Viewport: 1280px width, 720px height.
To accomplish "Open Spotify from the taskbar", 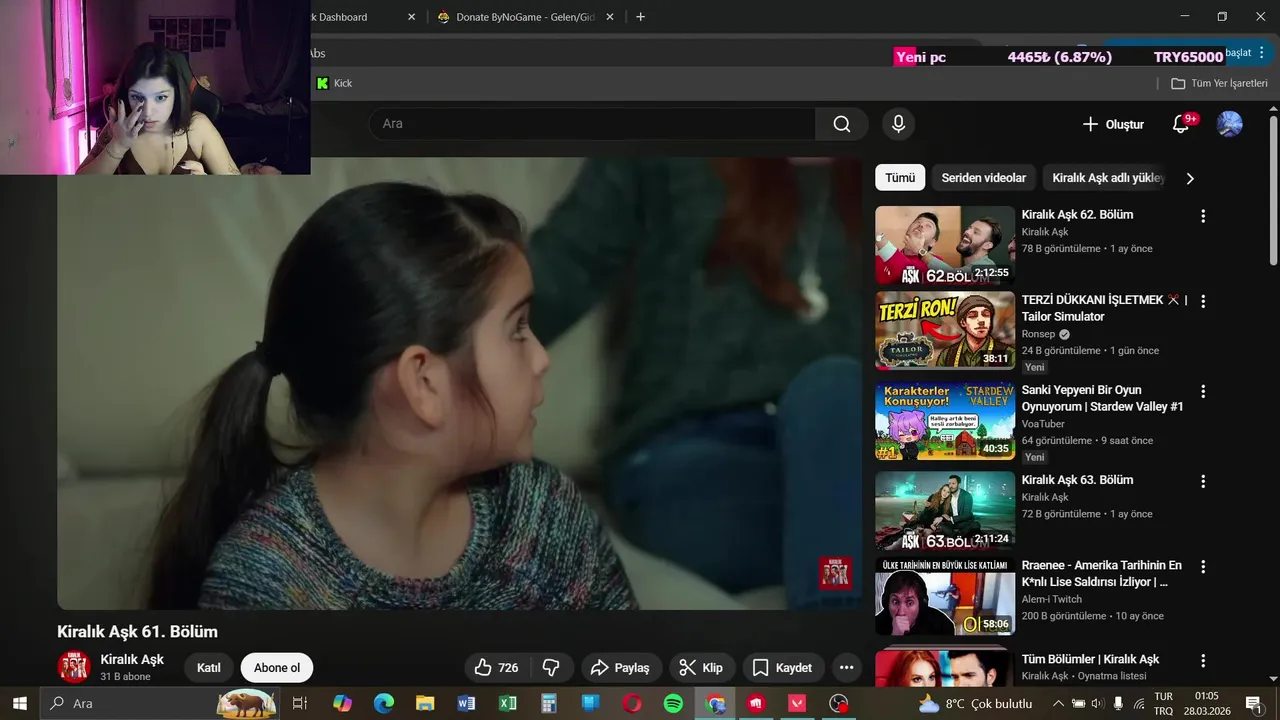I will click(x=673, y=703).
